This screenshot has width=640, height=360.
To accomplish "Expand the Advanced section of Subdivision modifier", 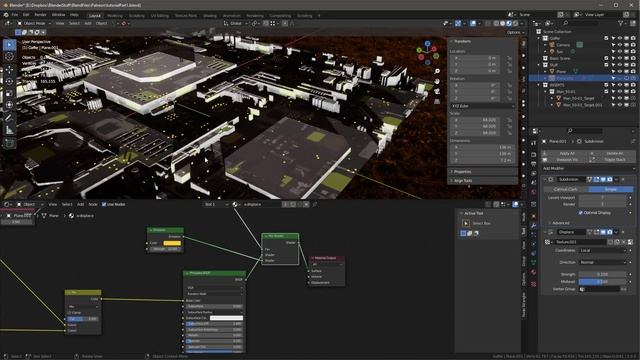I will tap(560, 223).
